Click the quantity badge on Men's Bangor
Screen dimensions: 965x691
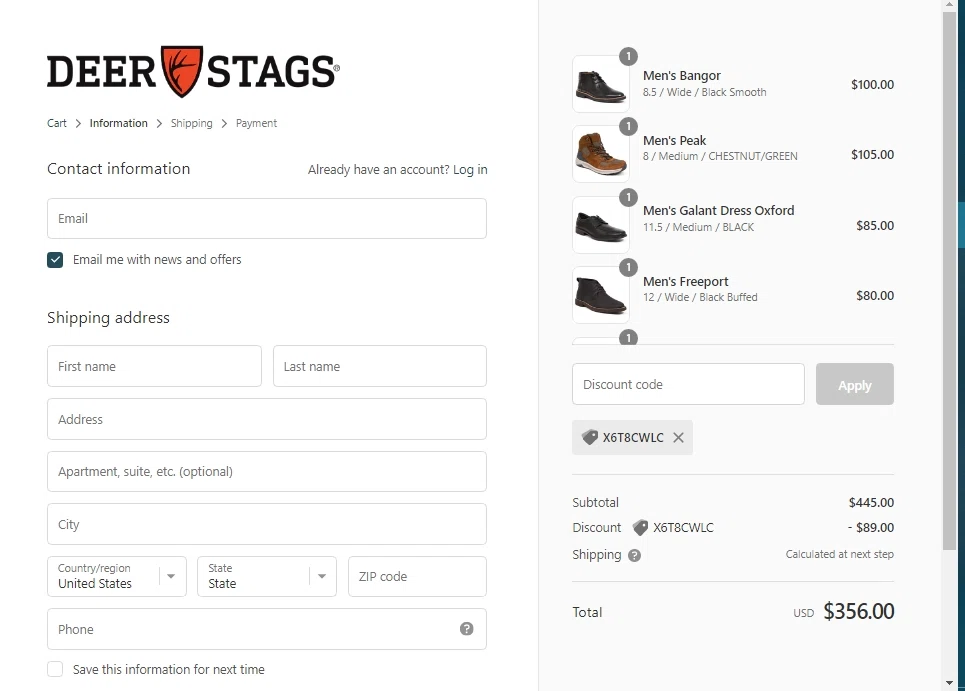pos(628,57)
